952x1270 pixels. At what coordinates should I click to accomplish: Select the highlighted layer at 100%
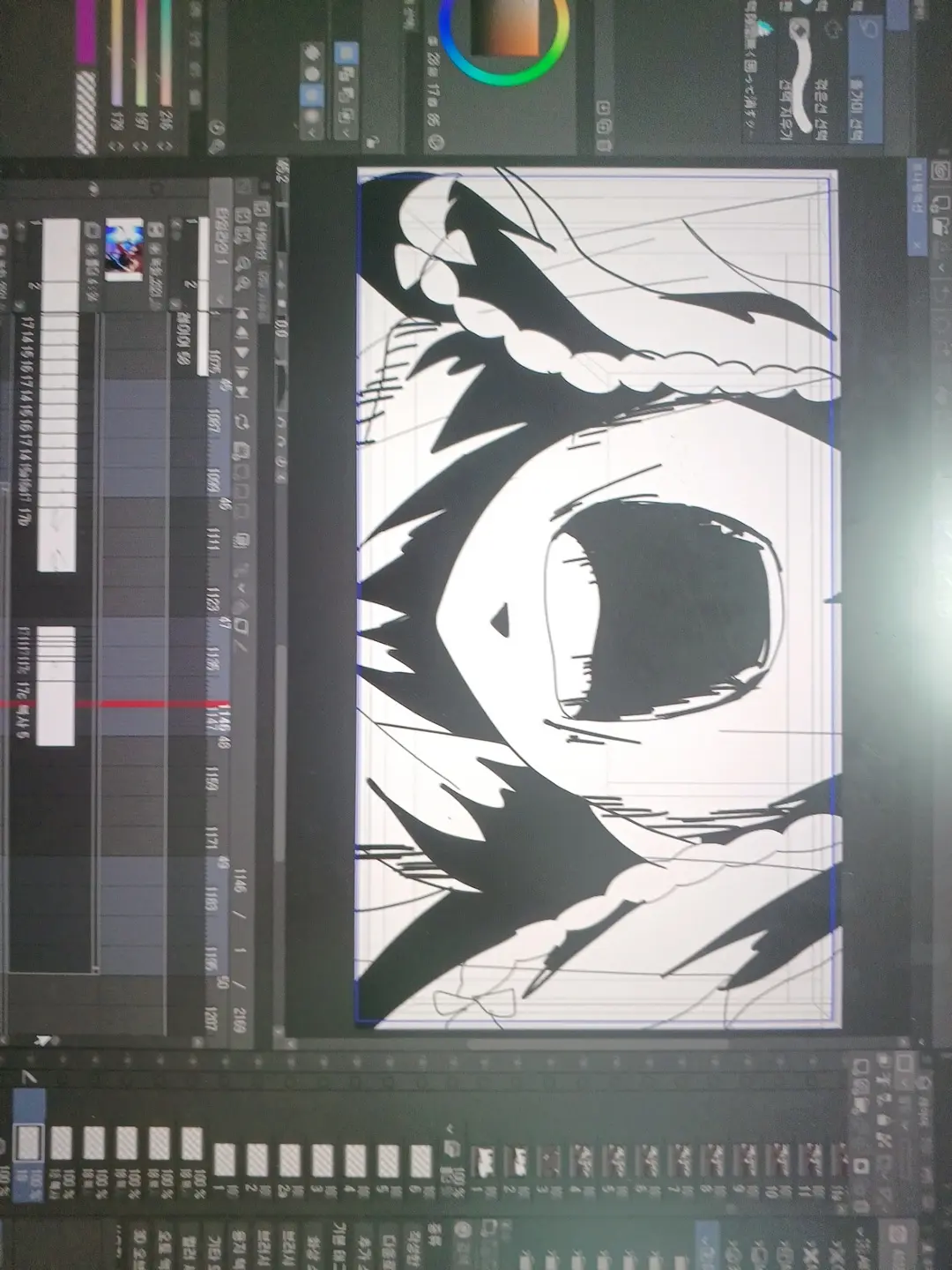pos(29,1142)
